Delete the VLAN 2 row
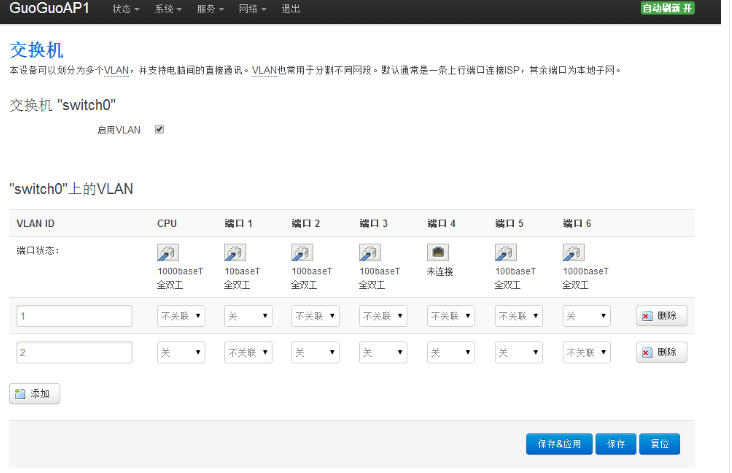The width and height of the screenshot is (732, 473). point(662,353)
